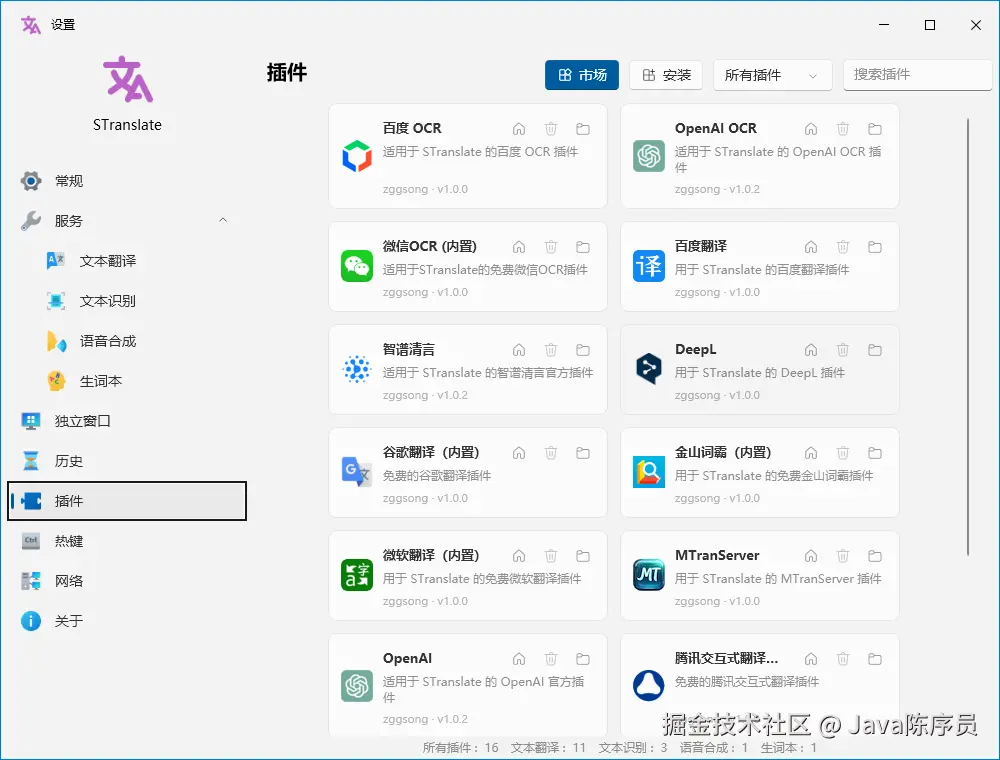Click folder icon on OpenAI plugin card
The image size is (1000, 760).
point(583,659)
